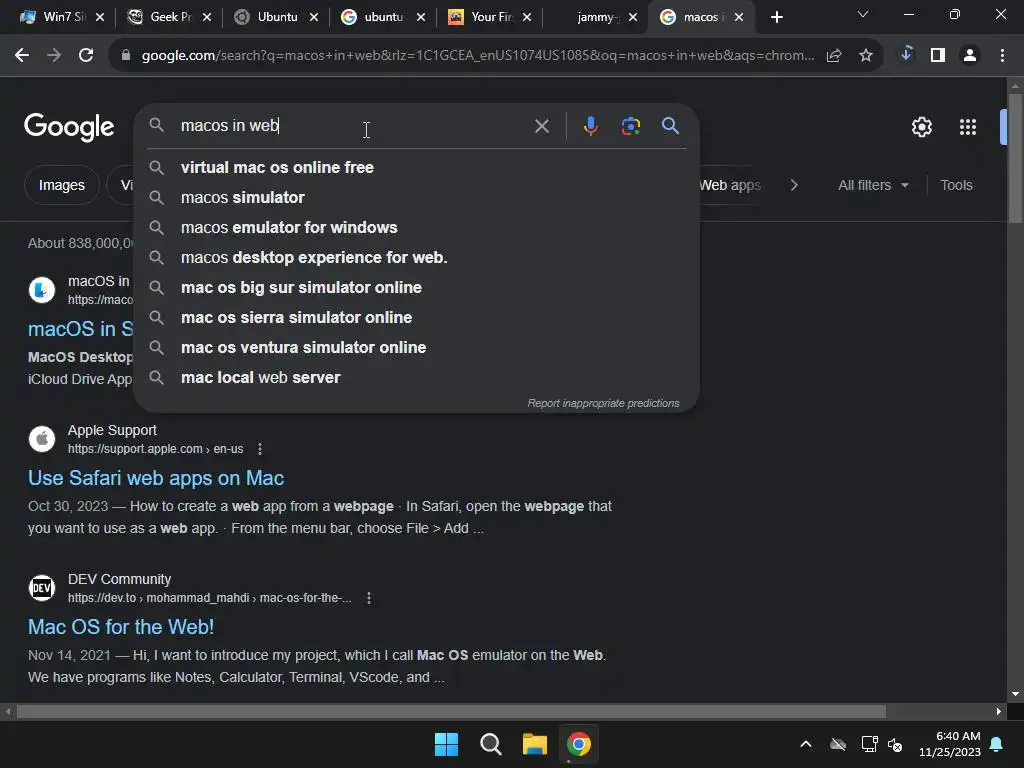Click the display tray icon
This screenshot has height=768, width=1024.
pos(869,744)
